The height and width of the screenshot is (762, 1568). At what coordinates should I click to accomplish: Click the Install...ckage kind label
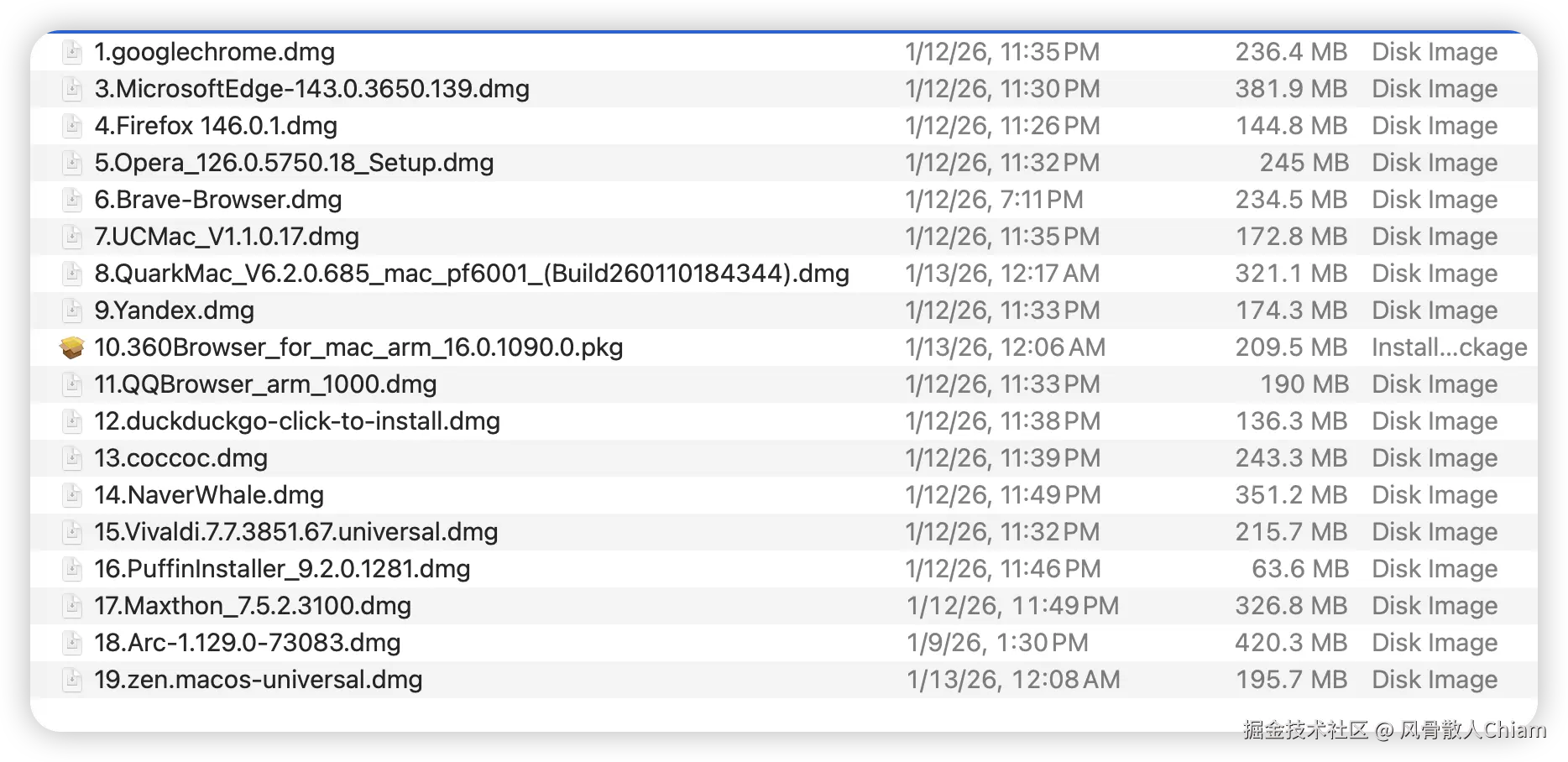(x=1450, y=347)
